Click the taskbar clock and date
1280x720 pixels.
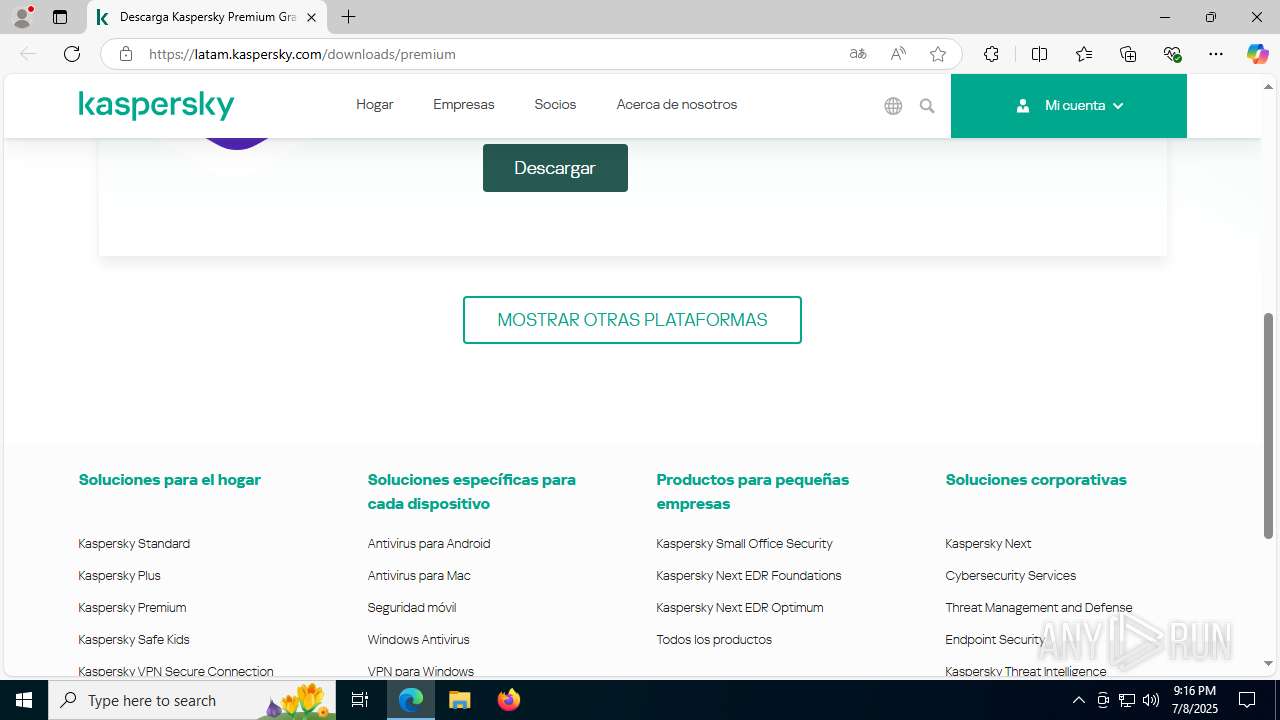click(x=1195, y=700)
